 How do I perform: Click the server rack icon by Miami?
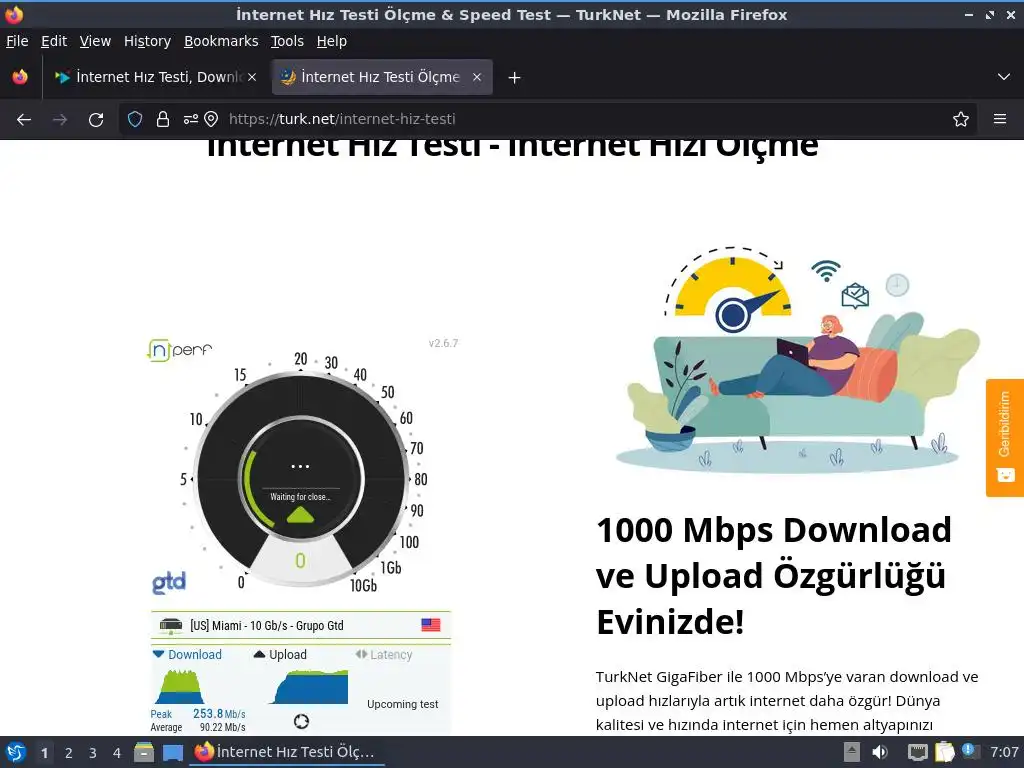171,626
